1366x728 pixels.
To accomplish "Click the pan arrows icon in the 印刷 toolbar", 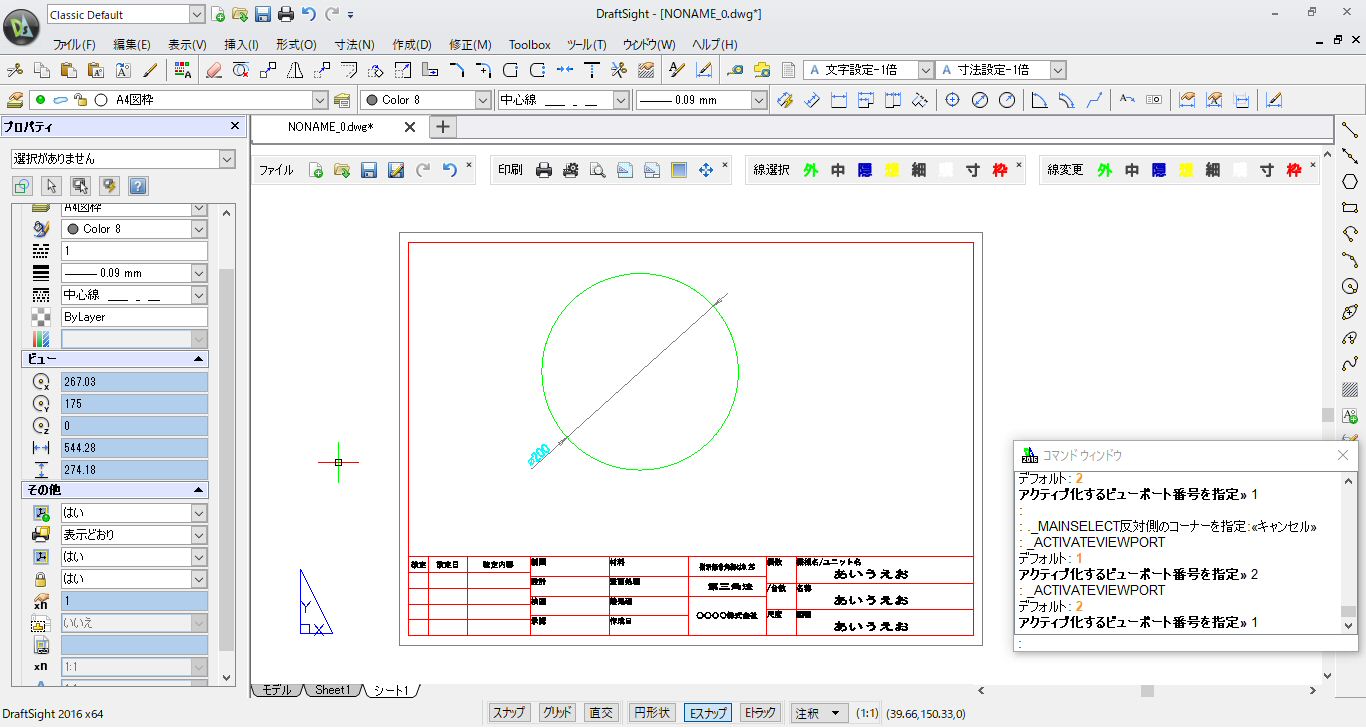I will pos(706,170).
